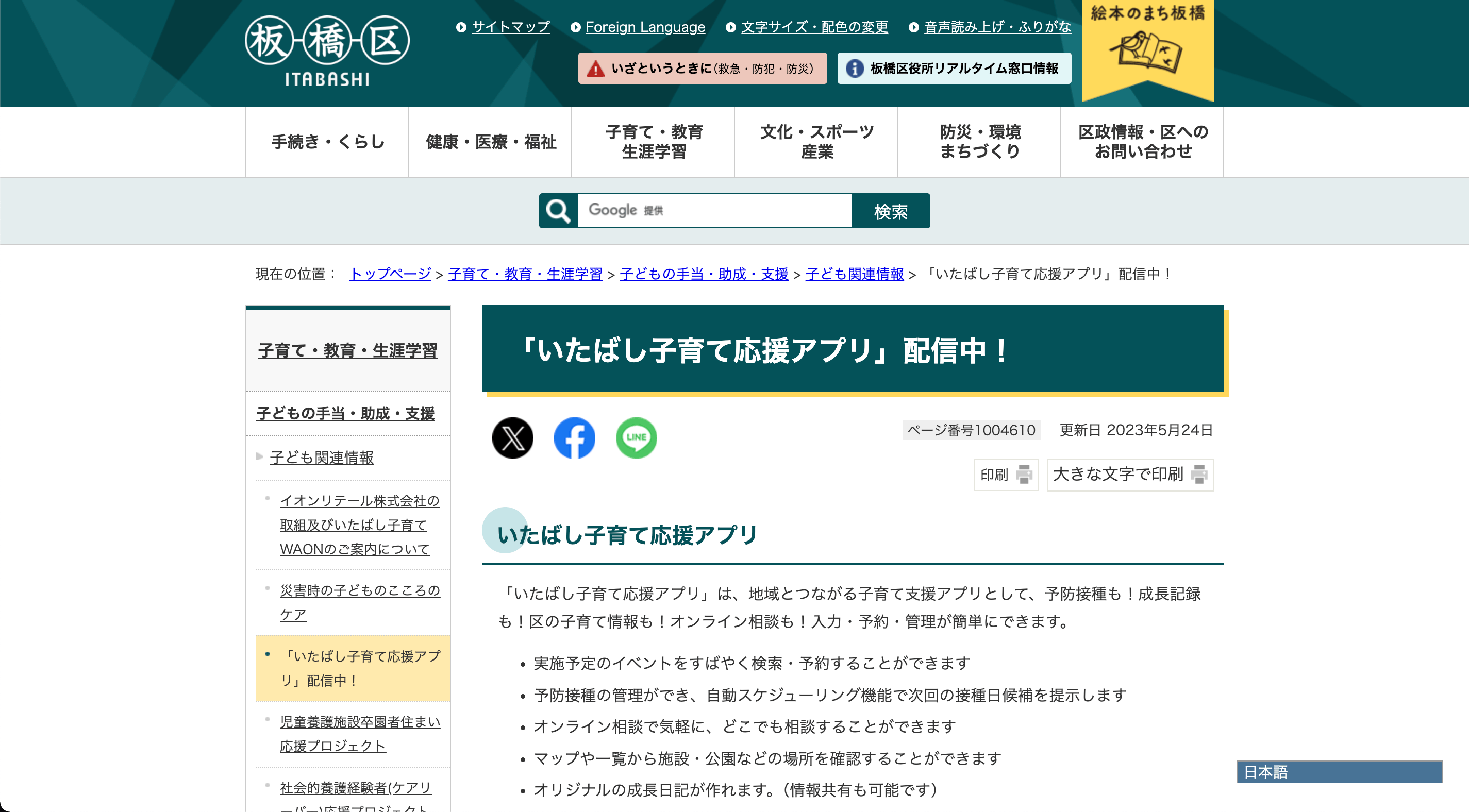This screenshot has height=812, width=1469.
Task: Click bullet オンライン相談で気軽に
Action: [x=745, y=726]
